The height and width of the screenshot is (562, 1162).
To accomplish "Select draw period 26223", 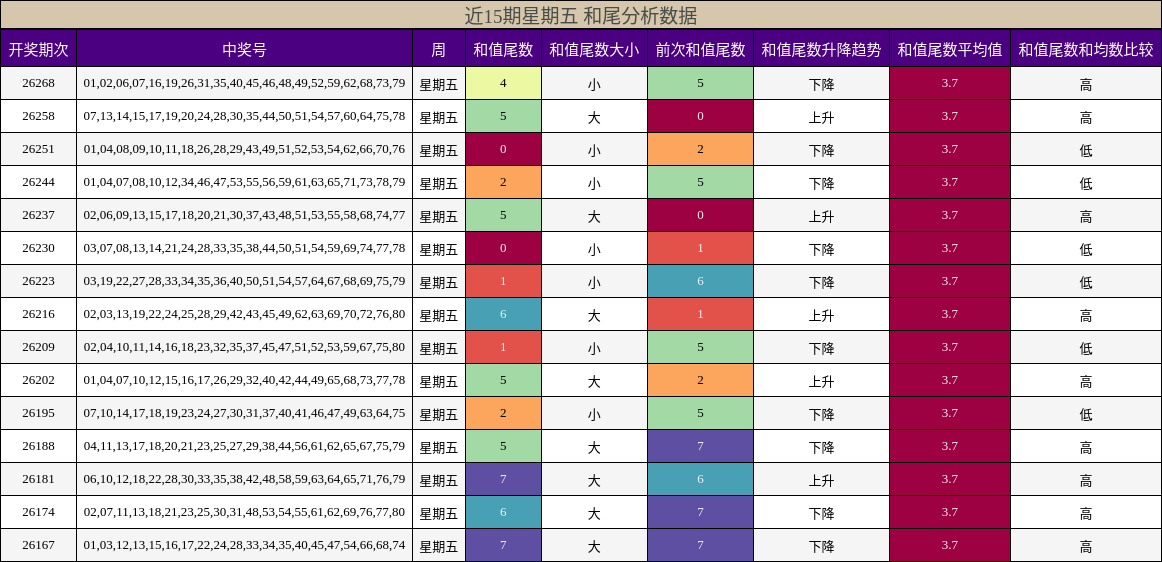I will pos(38,281).
